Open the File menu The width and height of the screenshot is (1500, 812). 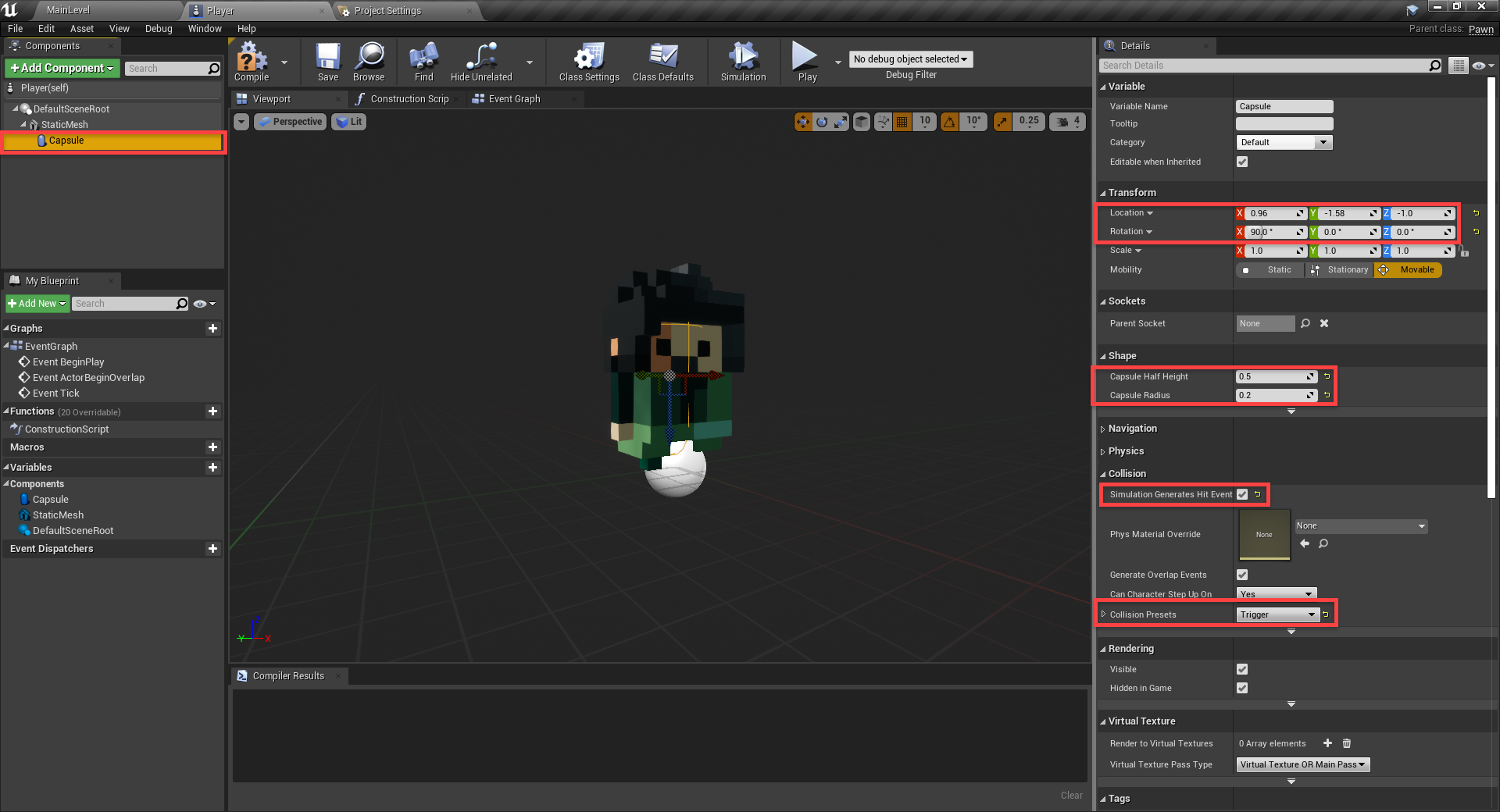point(15,29)
